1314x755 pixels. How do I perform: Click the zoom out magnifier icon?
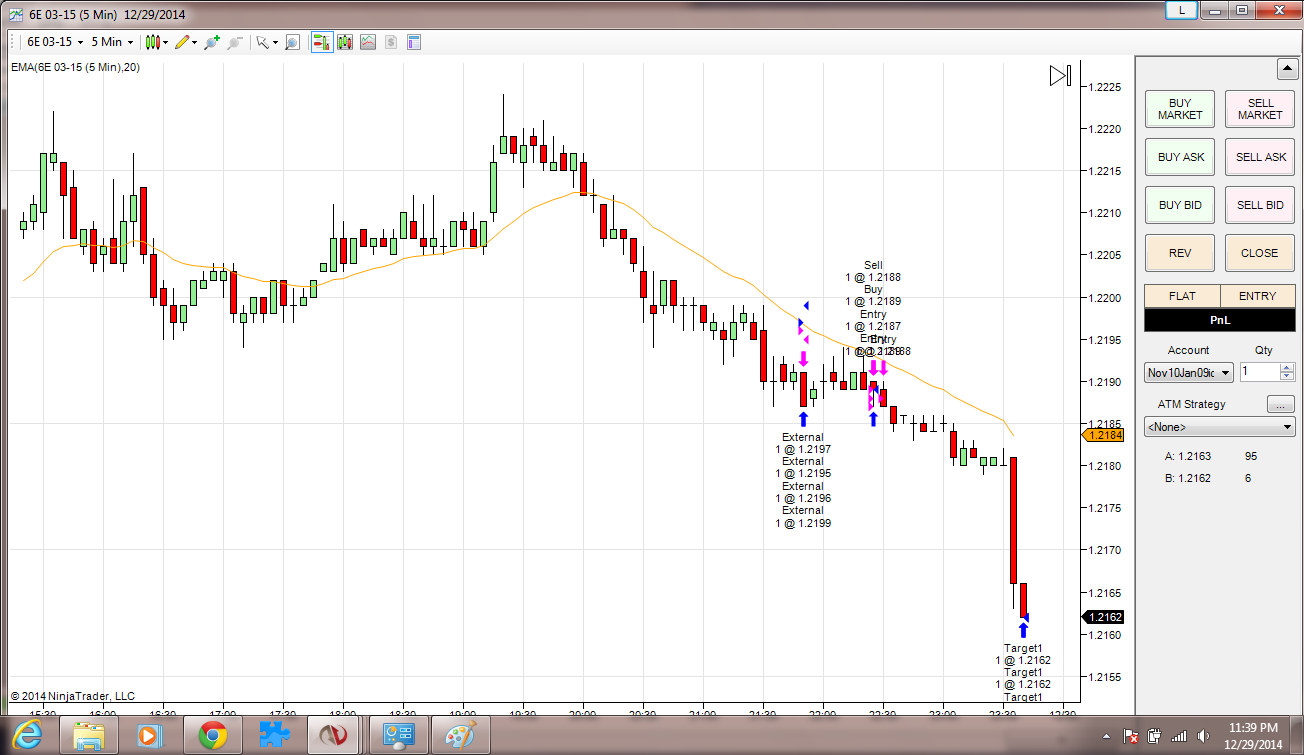tap(234, 42)
